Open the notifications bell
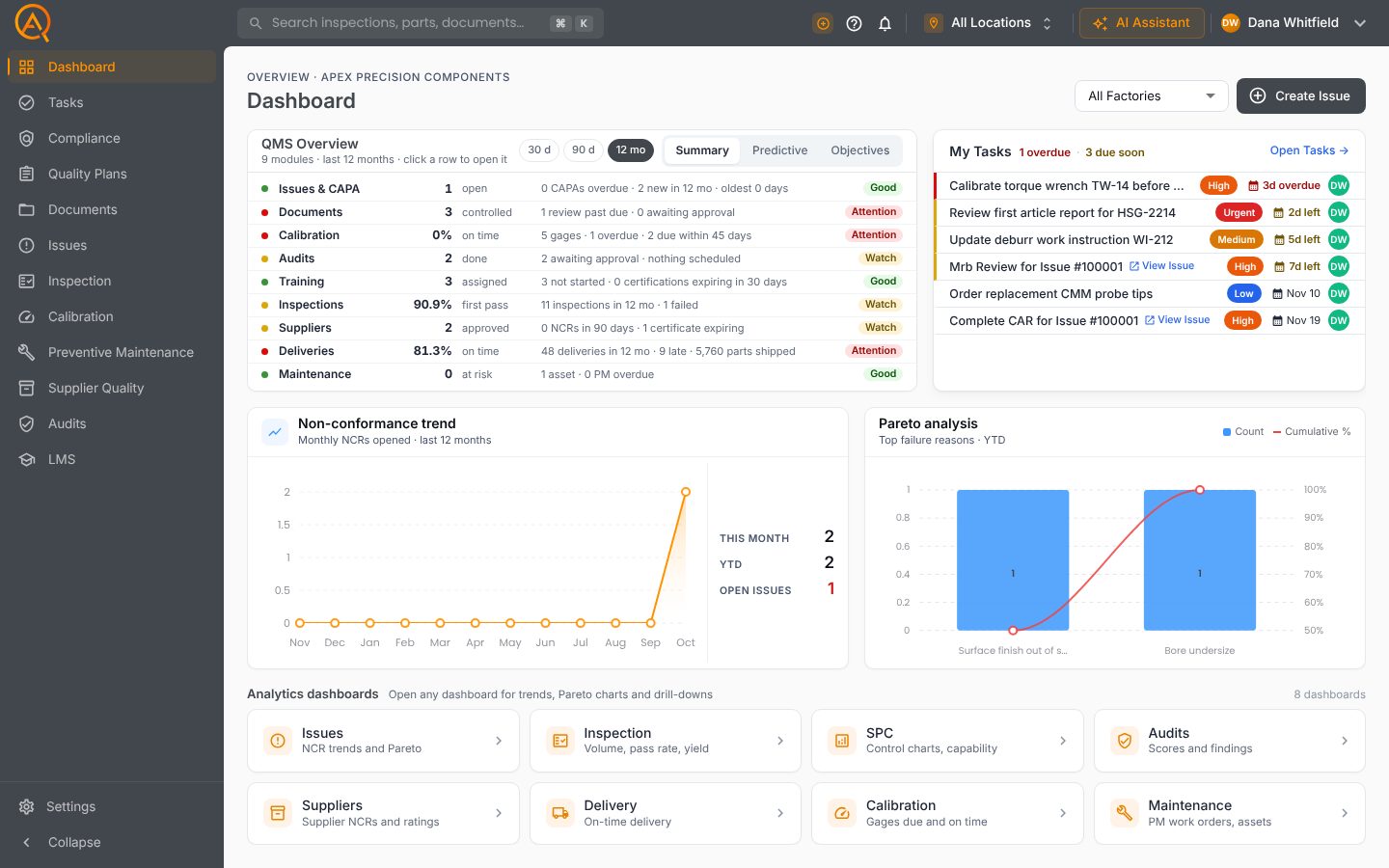 [885, 23]
